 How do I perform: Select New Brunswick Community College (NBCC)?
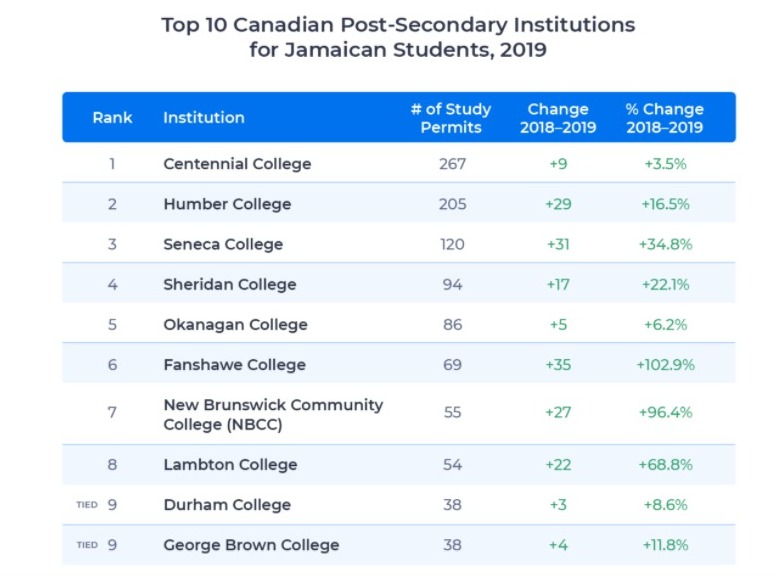click(273, 414)
